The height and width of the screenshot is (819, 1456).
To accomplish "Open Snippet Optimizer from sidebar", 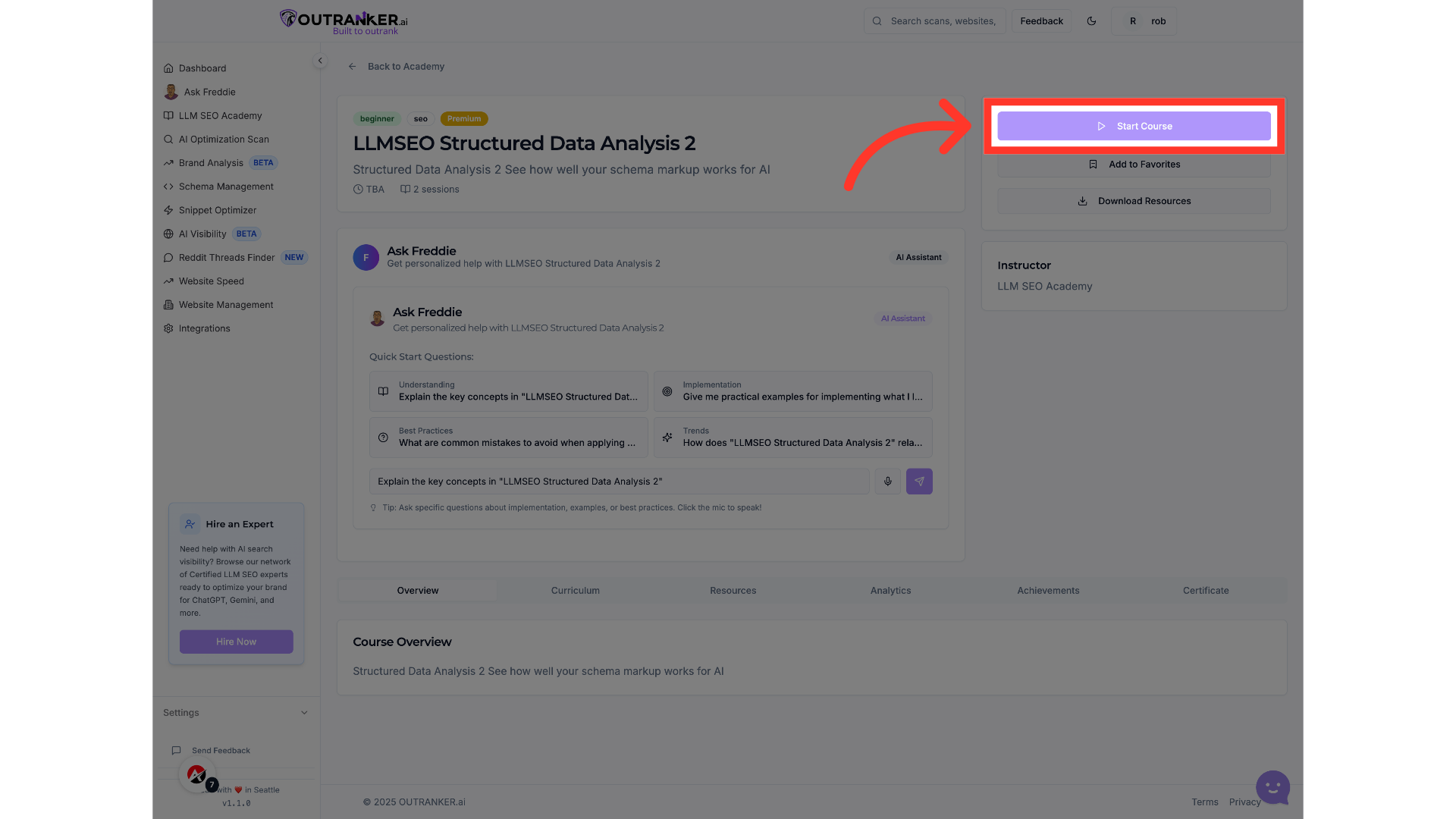I will [218, 210].
